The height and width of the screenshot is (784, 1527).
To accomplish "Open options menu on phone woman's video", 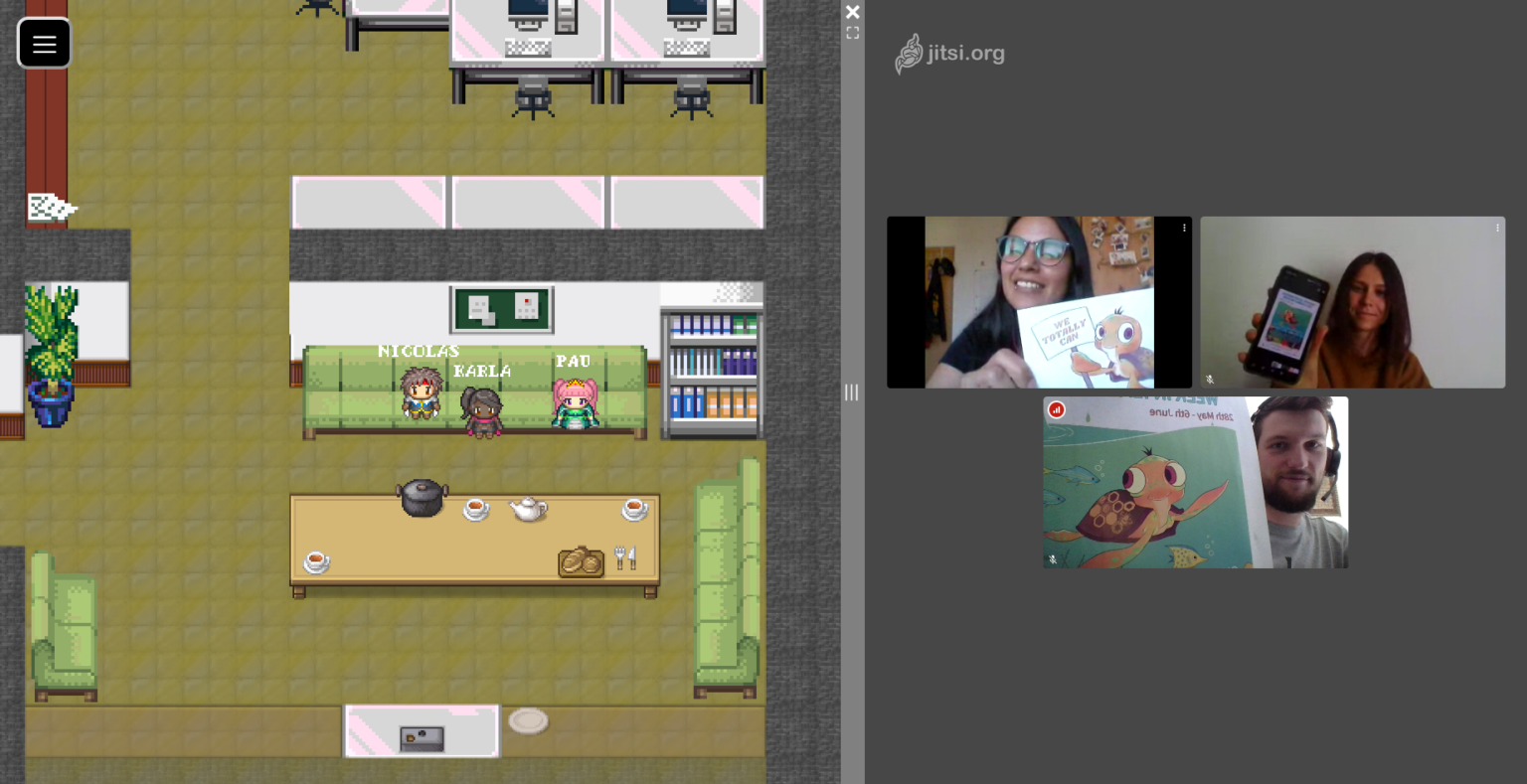I will click(x=1496, y=228).
